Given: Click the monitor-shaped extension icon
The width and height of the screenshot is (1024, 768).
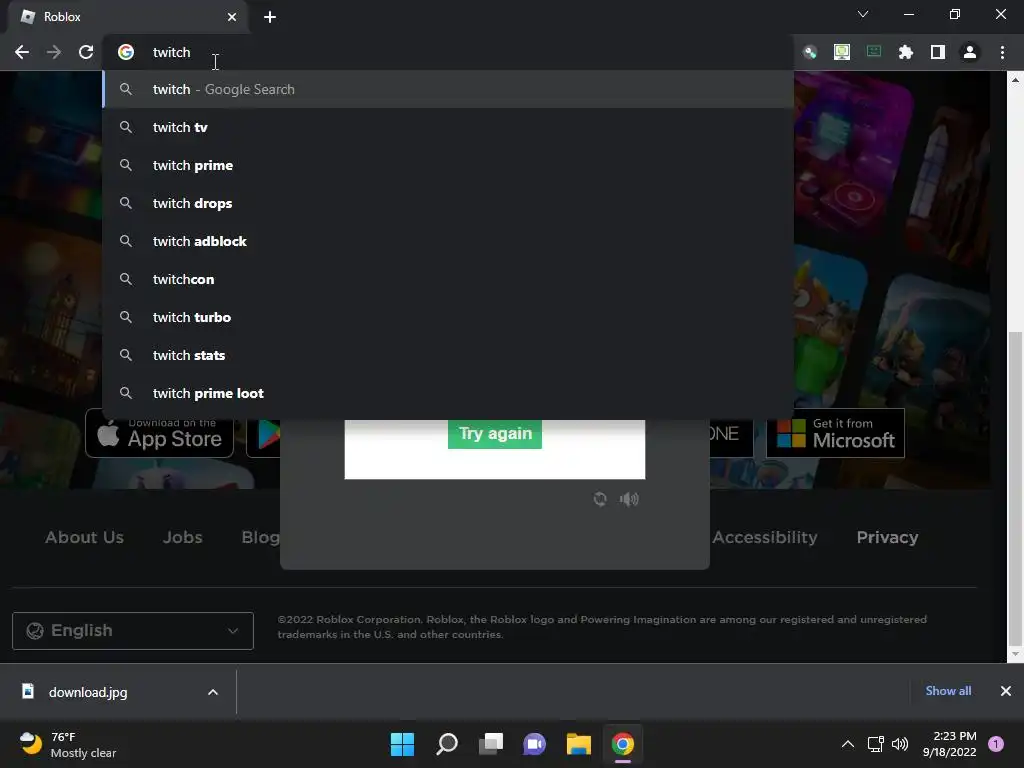Looking at the screenshot, I should click(842, 52).
